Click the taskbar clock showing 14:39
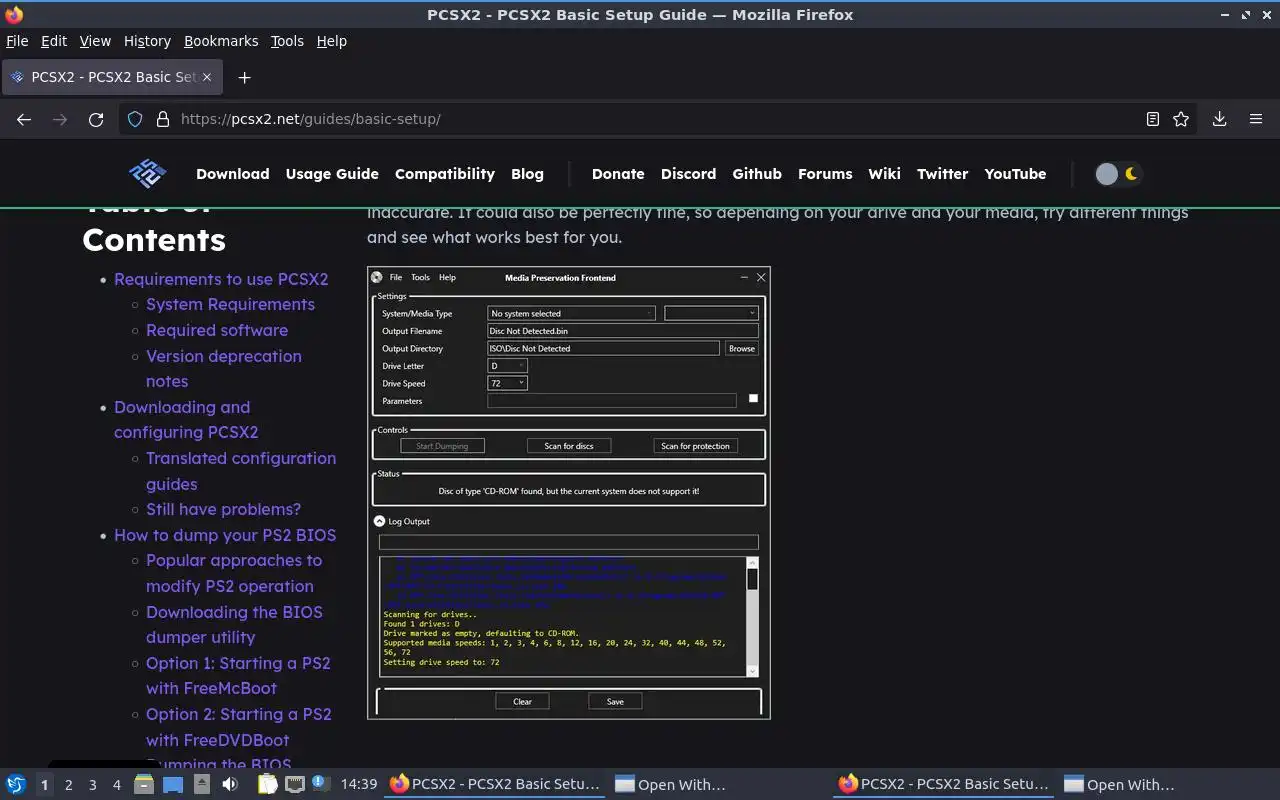The height and width of the screenshot is (800, 1280). coord(359,785)
